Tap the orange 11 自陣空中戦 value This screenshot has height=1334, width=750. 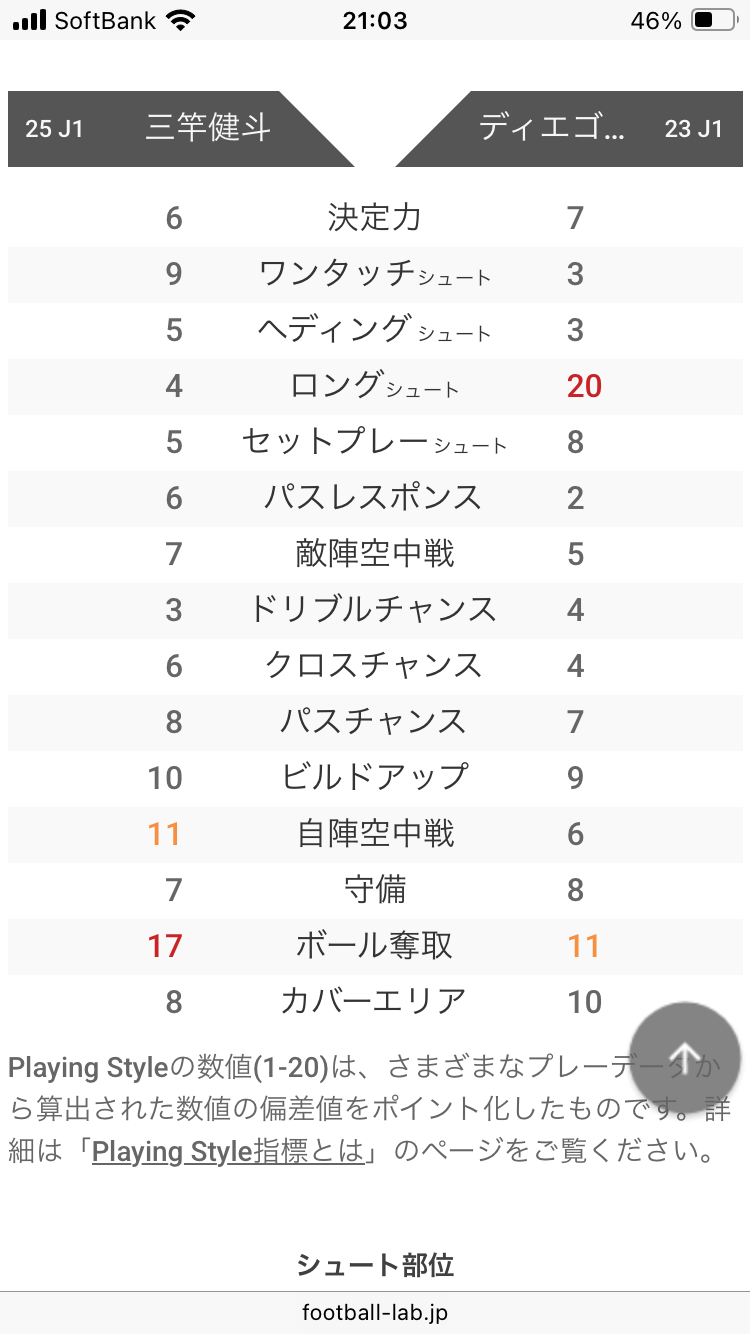(x=165, y=834)
